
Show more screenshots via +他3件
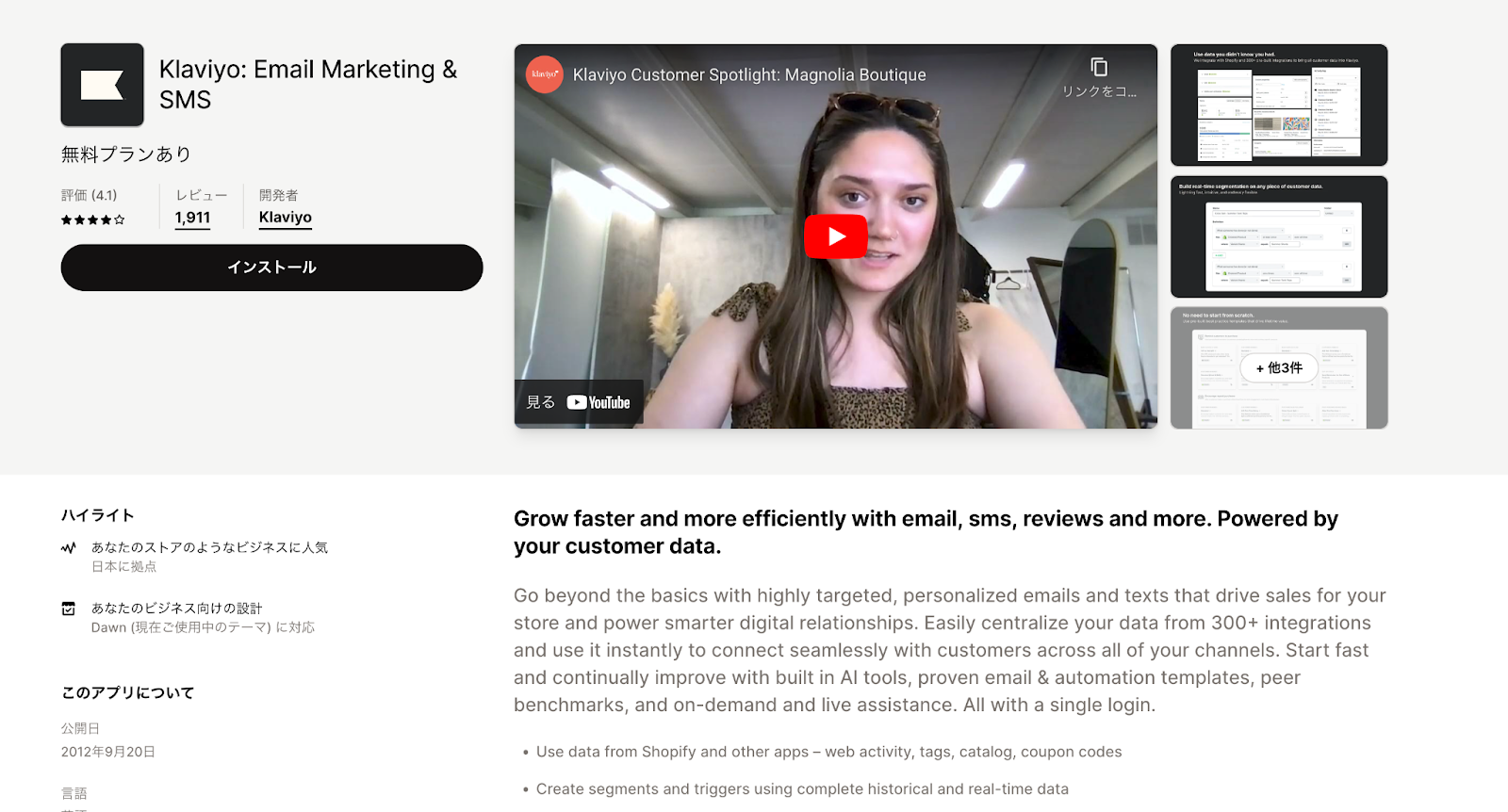pyautogui.click(x=1279, y=368)
